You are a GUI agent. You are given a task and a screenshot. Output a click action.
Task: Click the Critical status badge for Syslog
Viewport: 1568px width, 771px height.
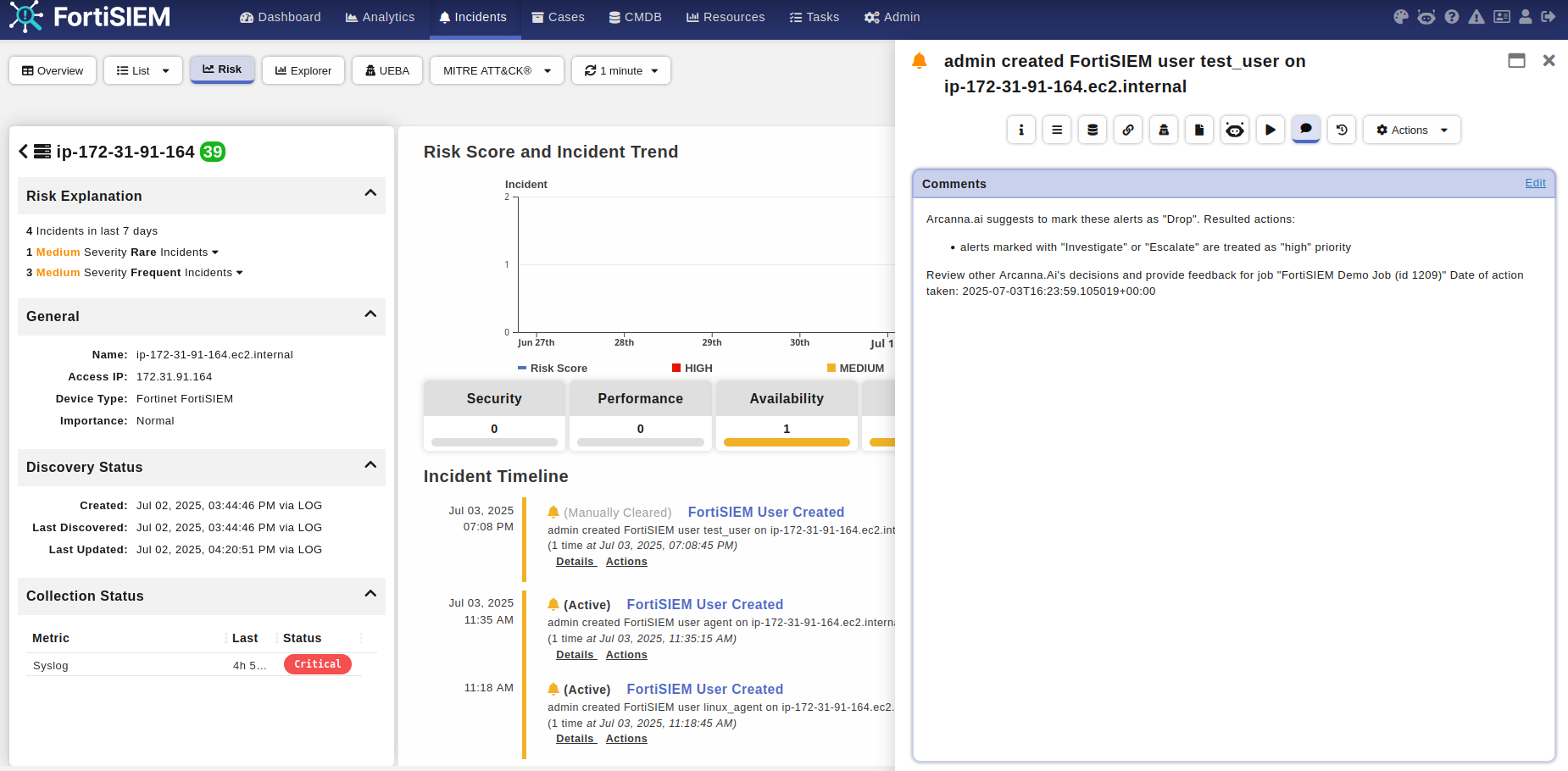click(x=318, y=664)
